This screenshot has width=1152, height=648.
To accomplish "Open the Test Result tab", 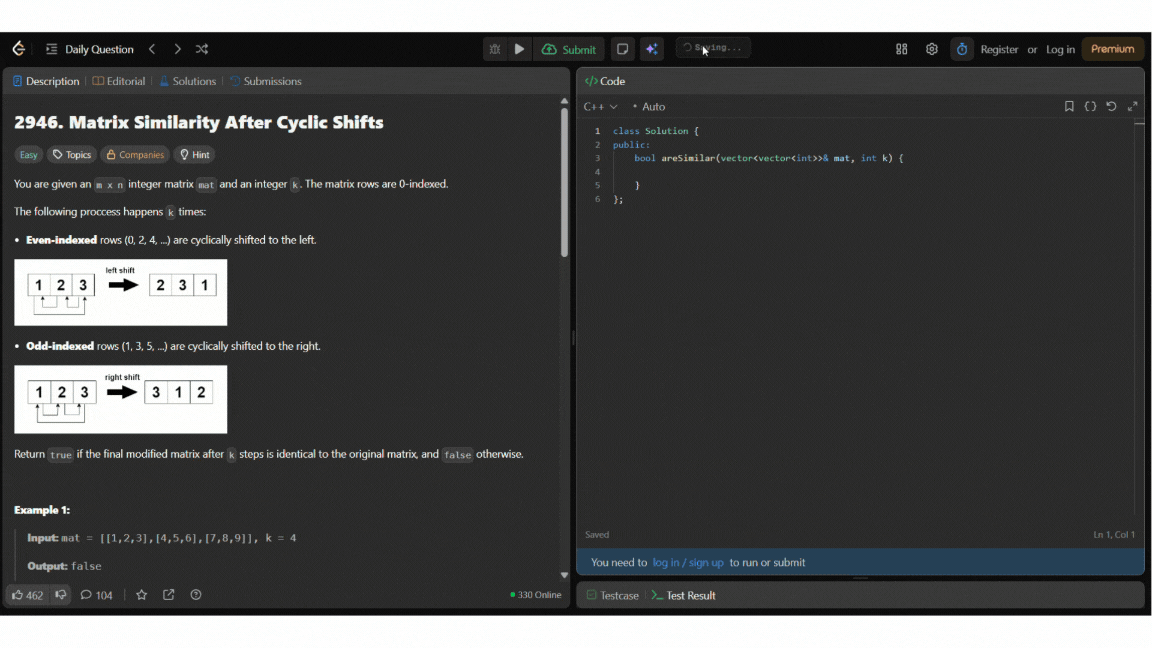I will [683, 595].
